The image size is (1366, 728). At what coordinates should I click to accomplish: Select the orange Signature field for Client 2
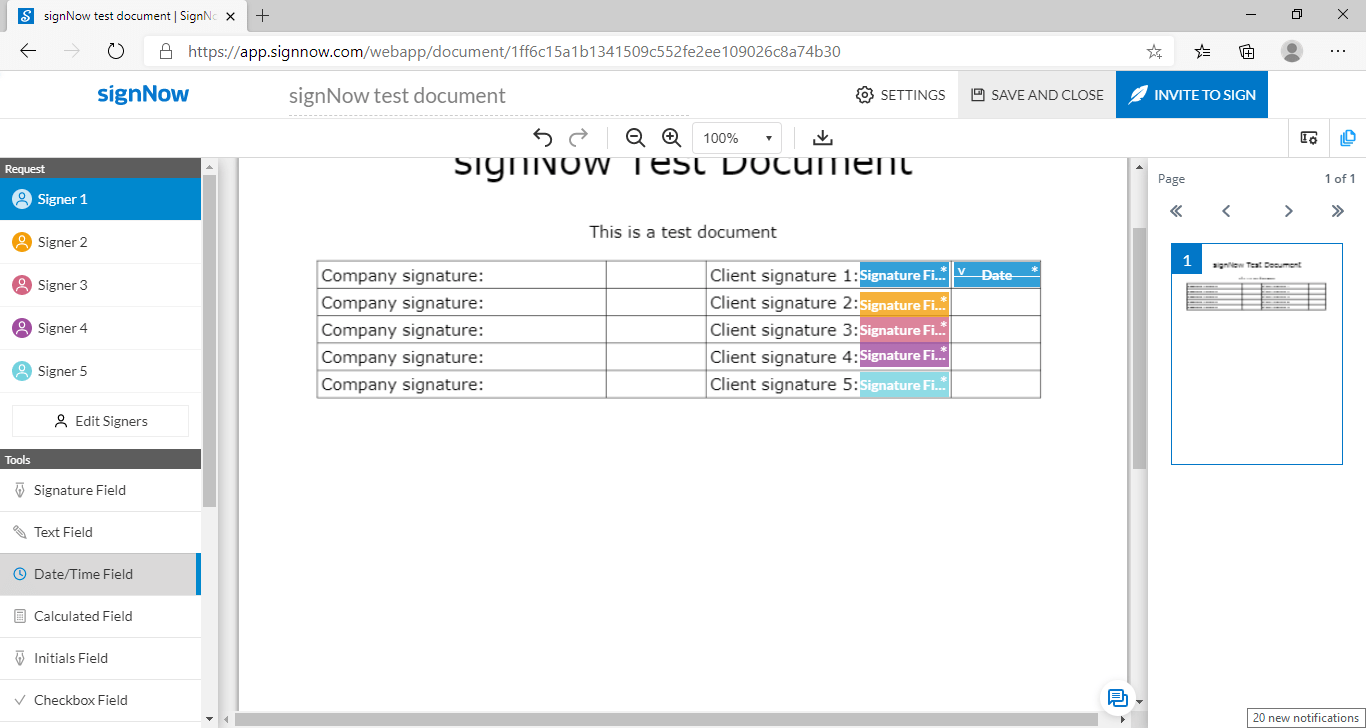pos(904,304)
